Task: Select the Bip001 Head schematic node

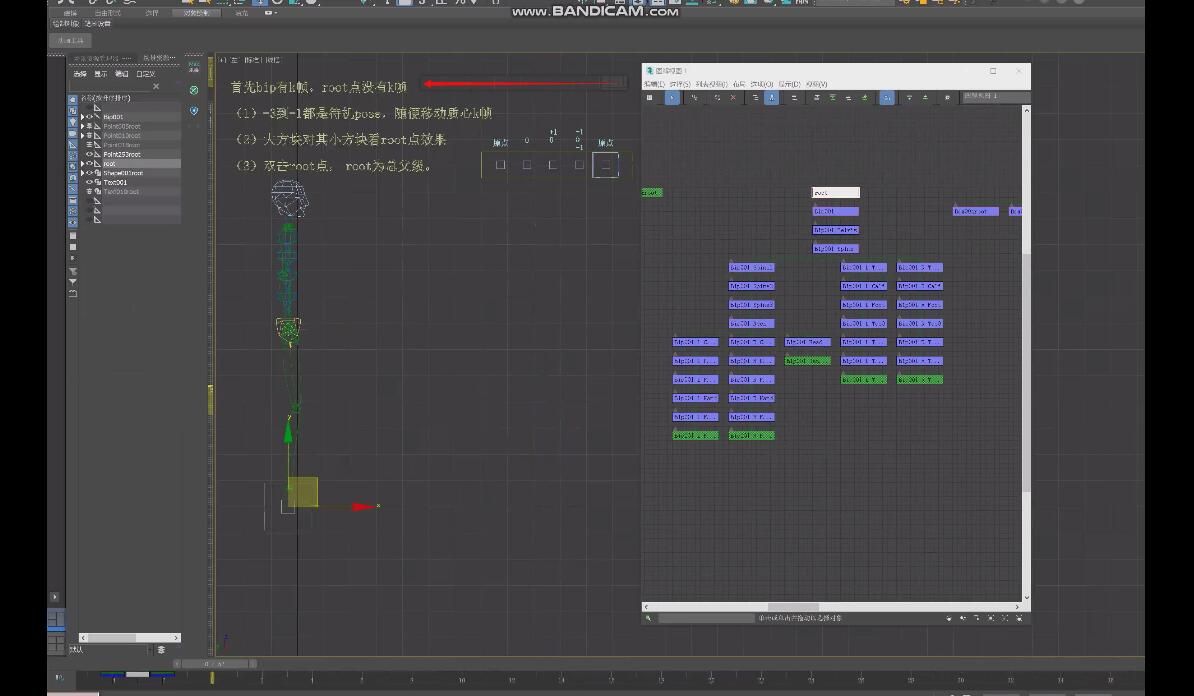Action: coord(807,342)
